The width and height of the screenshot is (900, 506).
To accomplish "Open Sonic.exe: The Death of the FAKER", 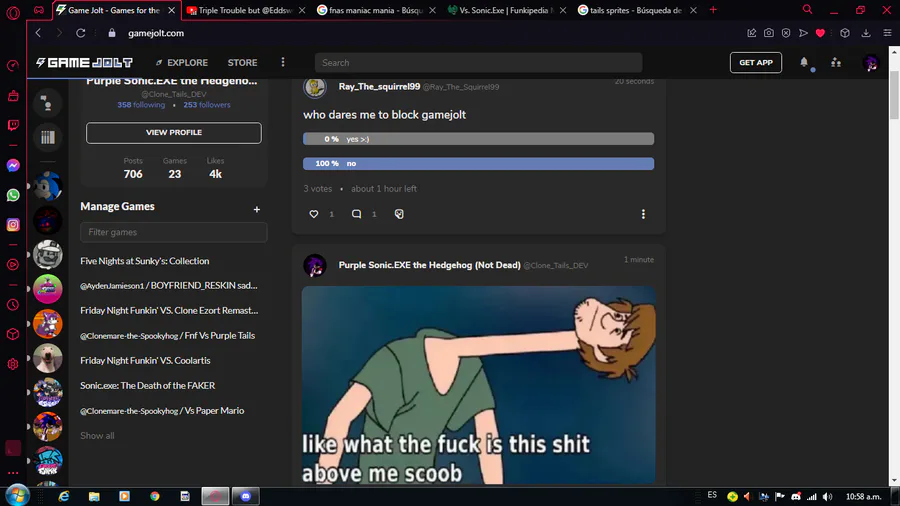I will pyautogui.click(x=148, y=386).
